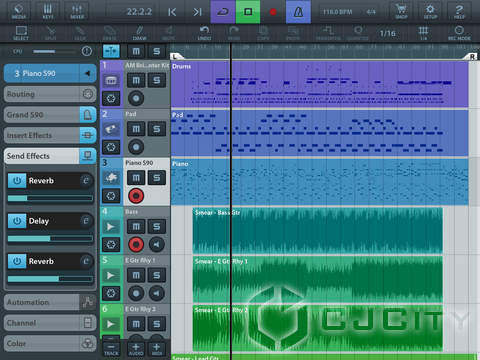Screen dimensions: 480x360
Task: Edit the Delay send effect
Action: click(86, 221)
